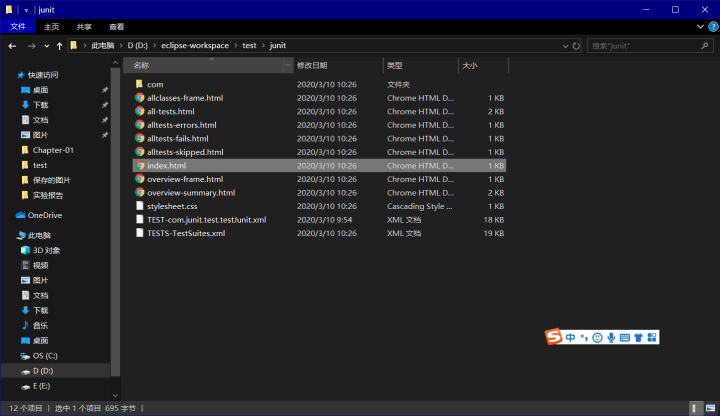Switch to large icons view in status bar

click(x=710, y=408)
